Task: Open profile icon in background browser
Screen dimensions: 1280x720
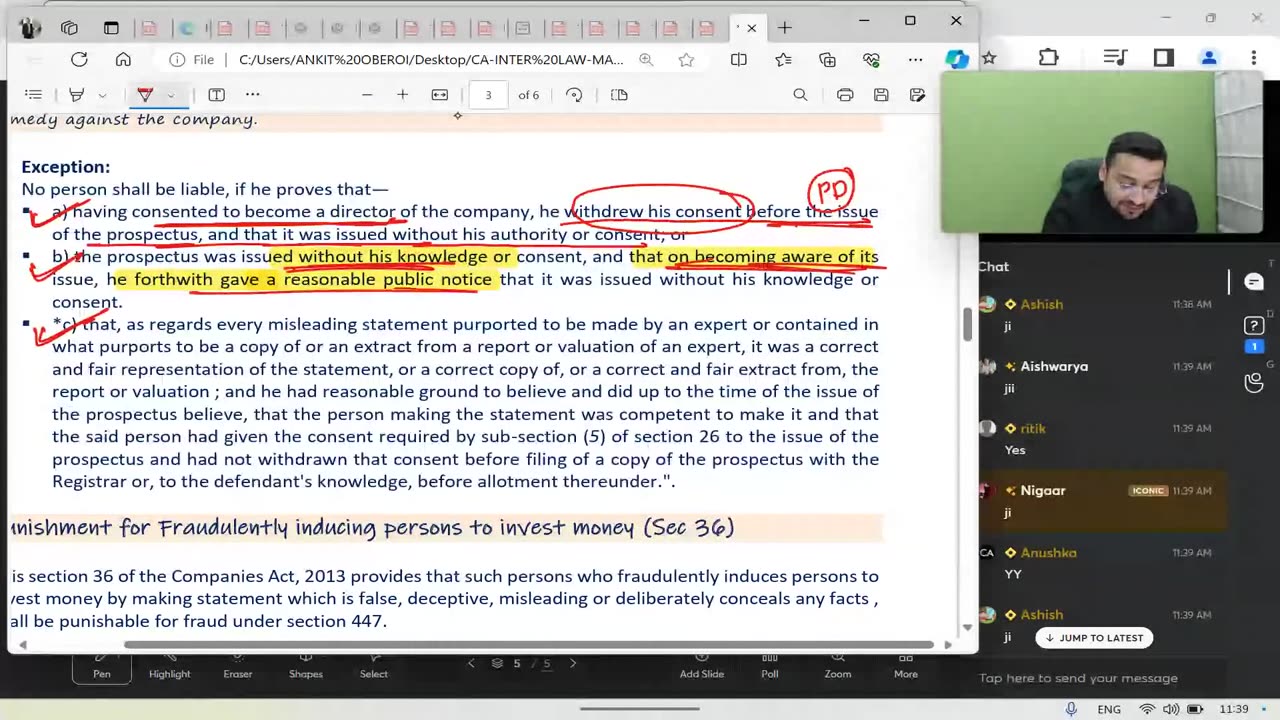Action: coord(1209,58)
